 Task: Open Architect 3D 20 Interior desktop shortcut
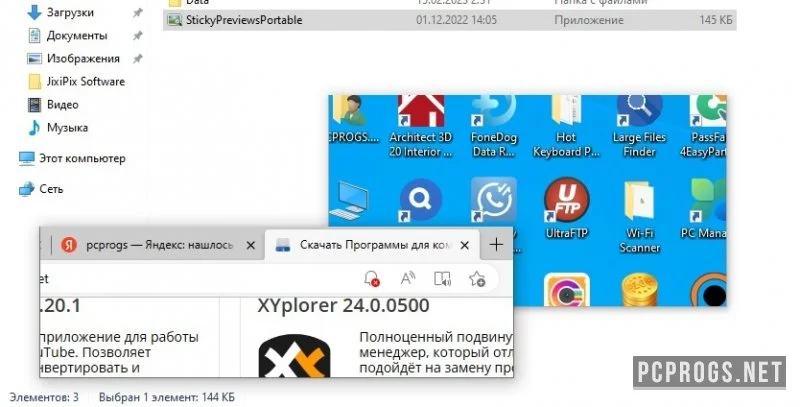[x=420, y=126]
